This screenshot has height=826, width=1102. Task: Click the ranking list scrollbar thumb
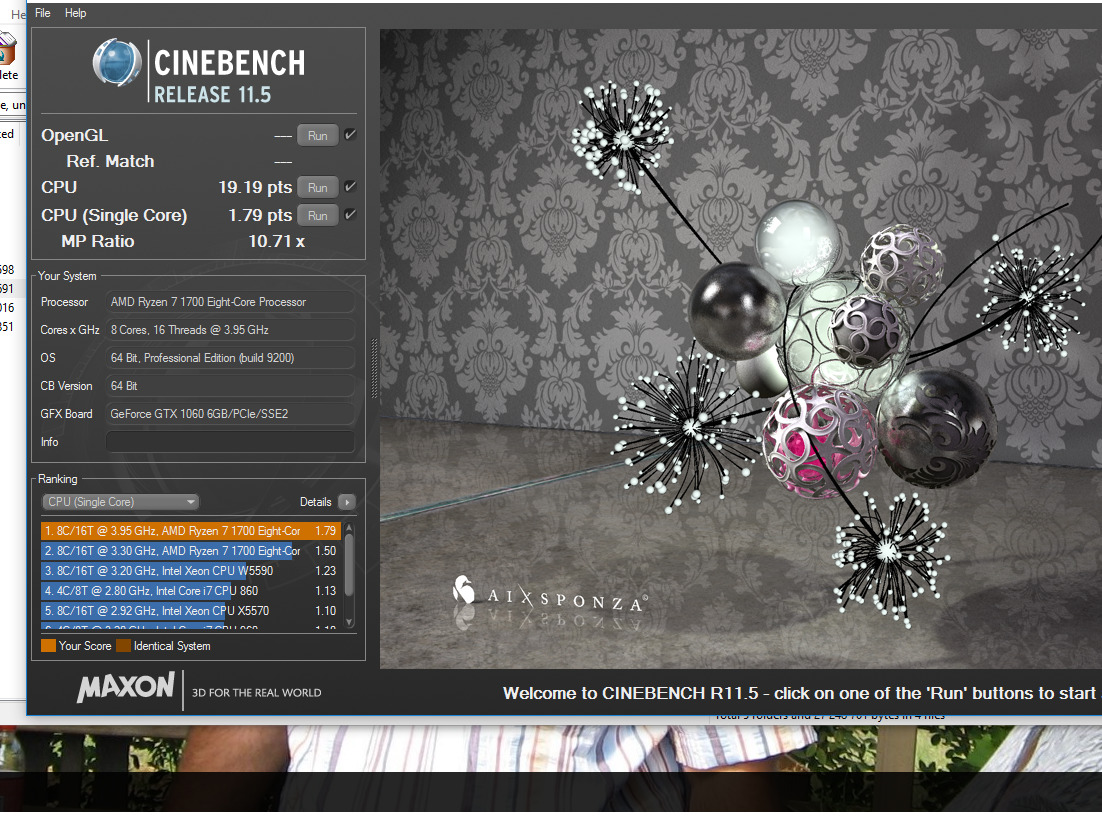point(349,565)
